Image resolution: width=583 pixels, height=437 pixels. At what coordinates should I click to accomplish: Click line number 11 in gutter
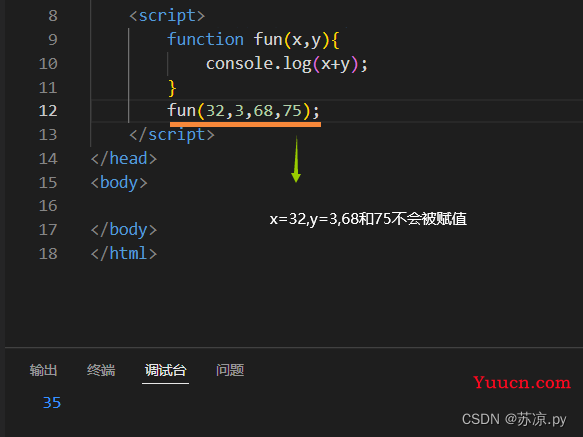coord(48,88)
